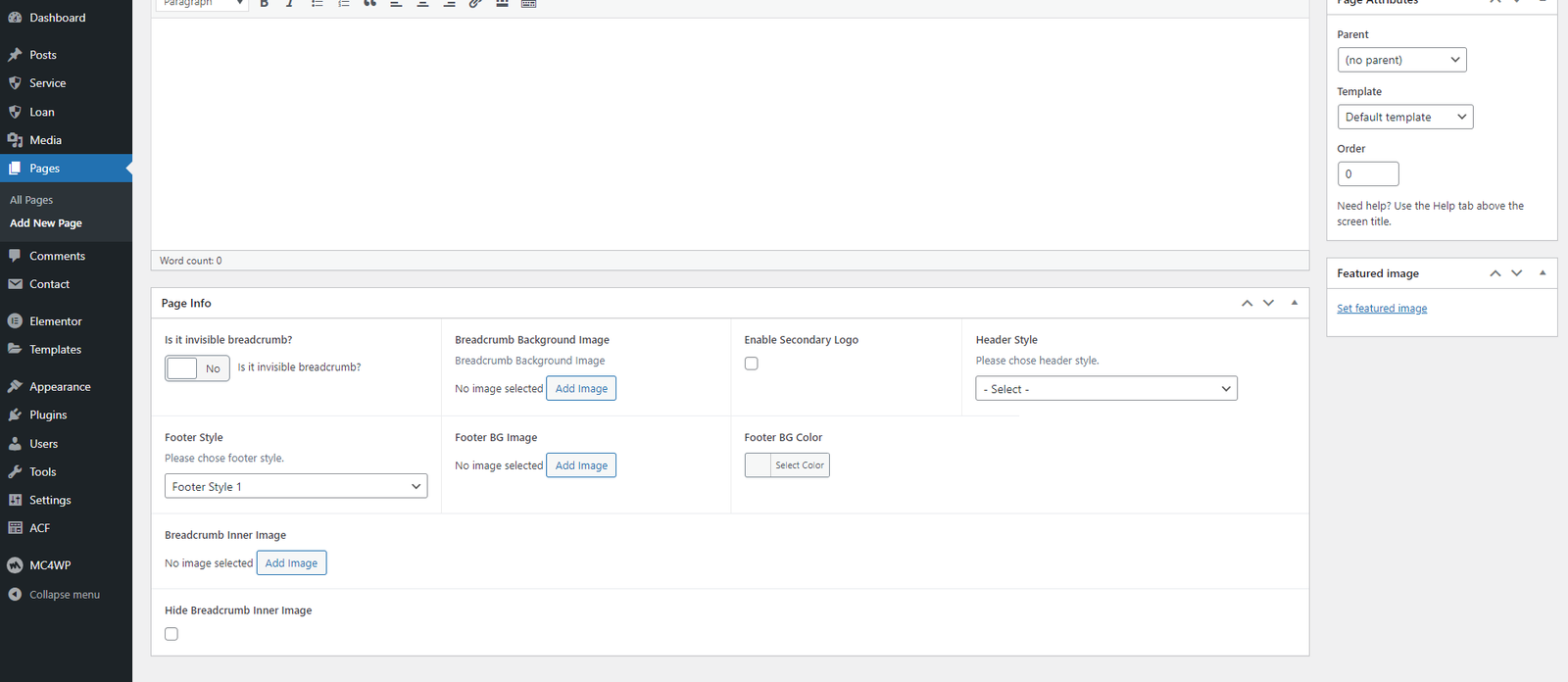
Task: Click the Comments bubble icon
Action: pyautogui.click(x=15, y=256)
